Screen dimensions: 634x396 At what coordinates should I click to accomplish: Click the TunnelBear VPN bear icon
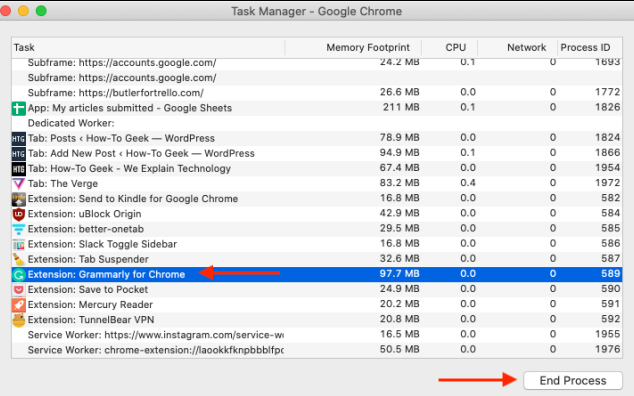(19, 320)
